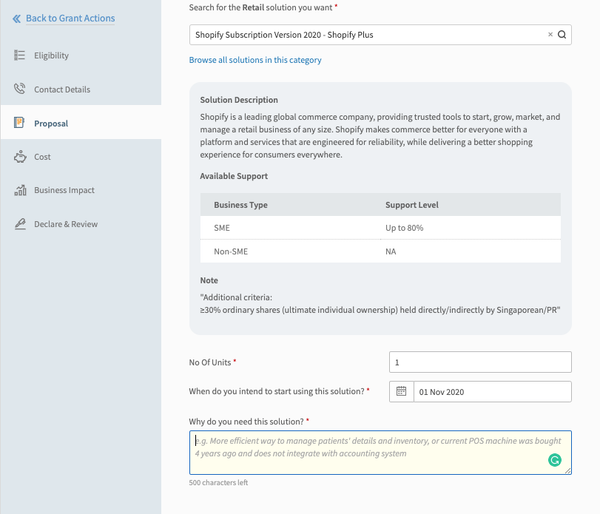Click the double-chevron back arrow icon

16,19
